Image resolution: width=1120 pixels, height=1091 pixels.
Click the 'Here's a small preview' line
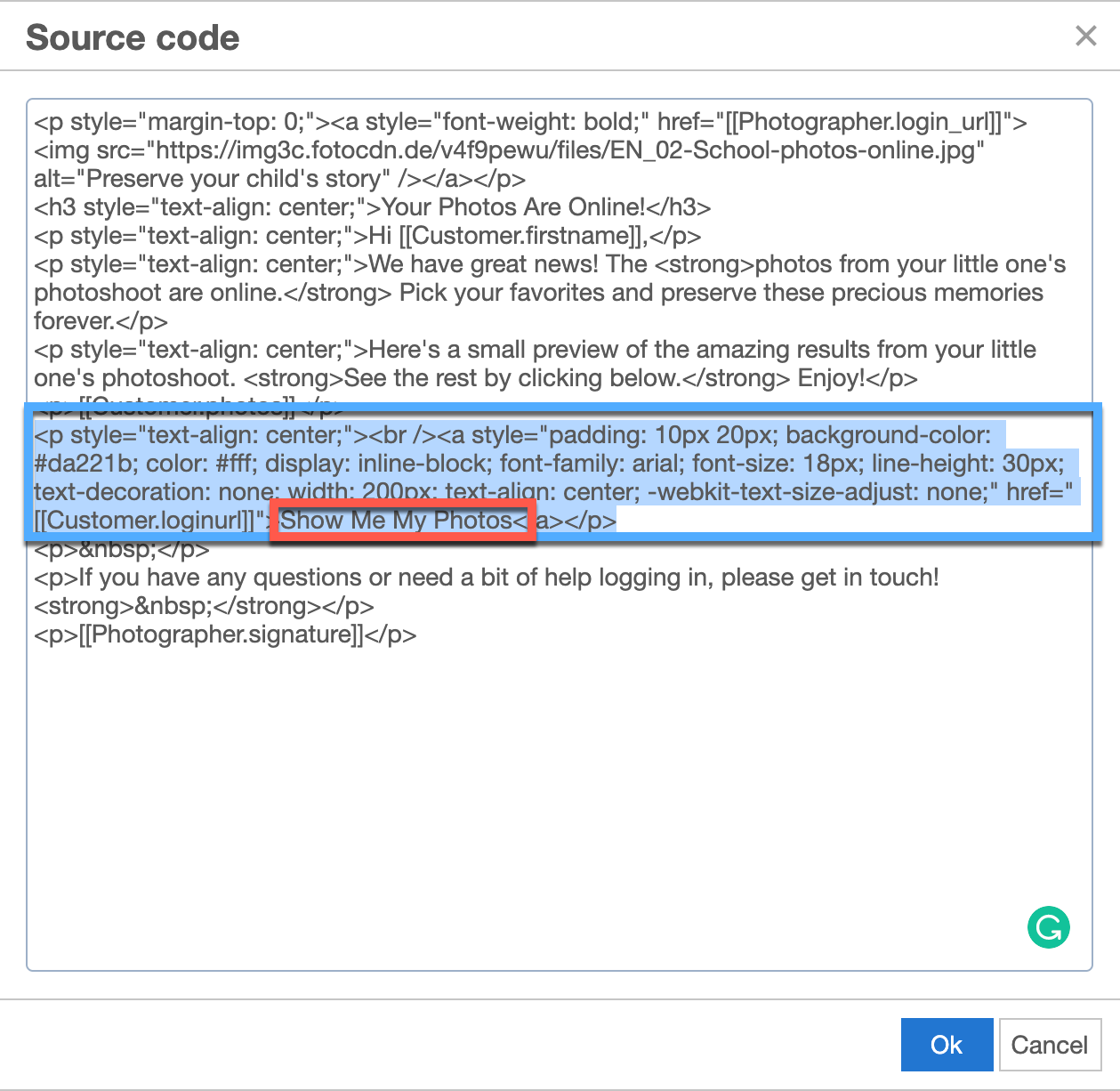click(535, 350)
